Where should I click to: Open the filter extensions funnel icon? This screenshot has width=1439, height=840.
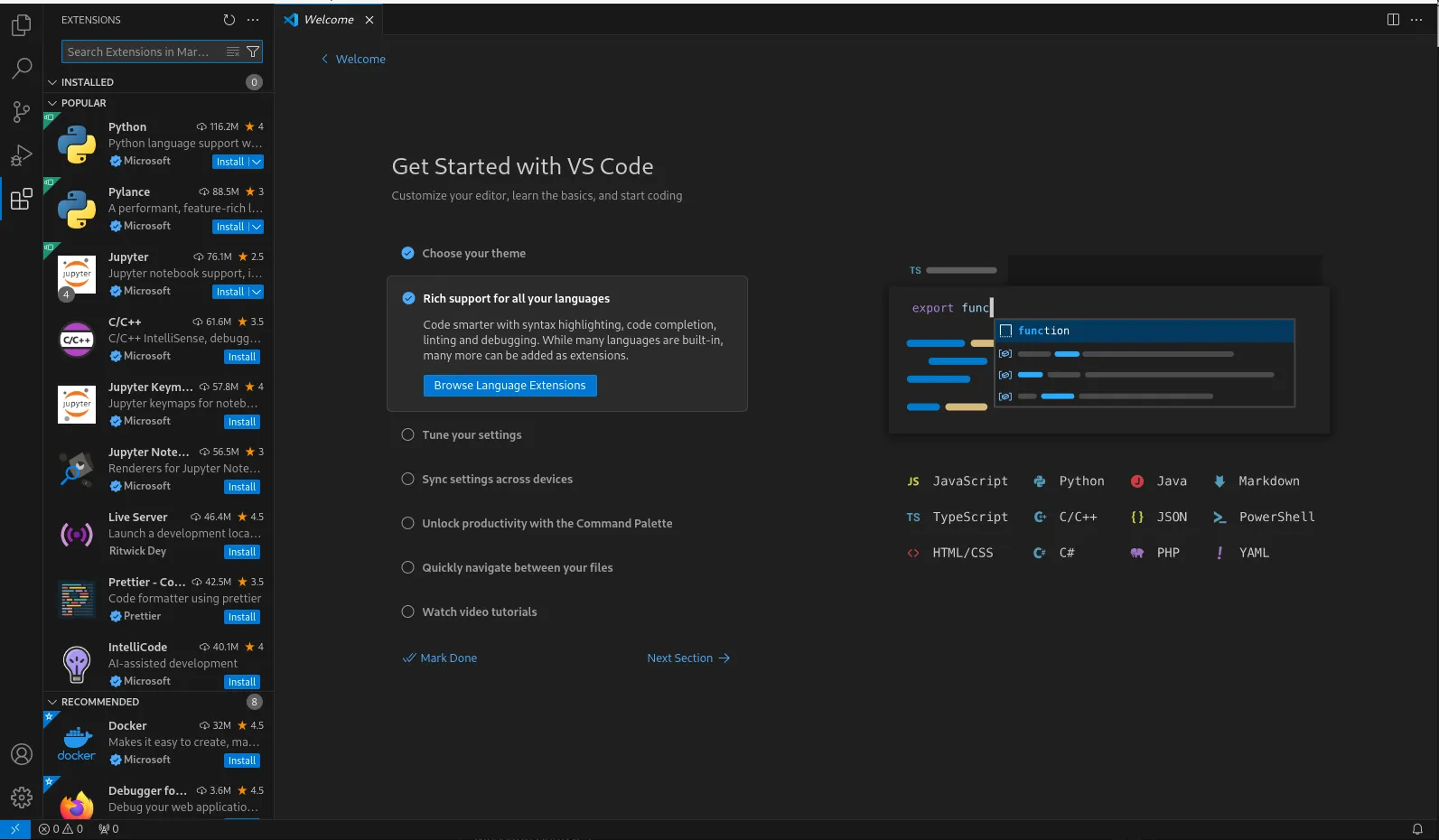click(x=253, y=52)
